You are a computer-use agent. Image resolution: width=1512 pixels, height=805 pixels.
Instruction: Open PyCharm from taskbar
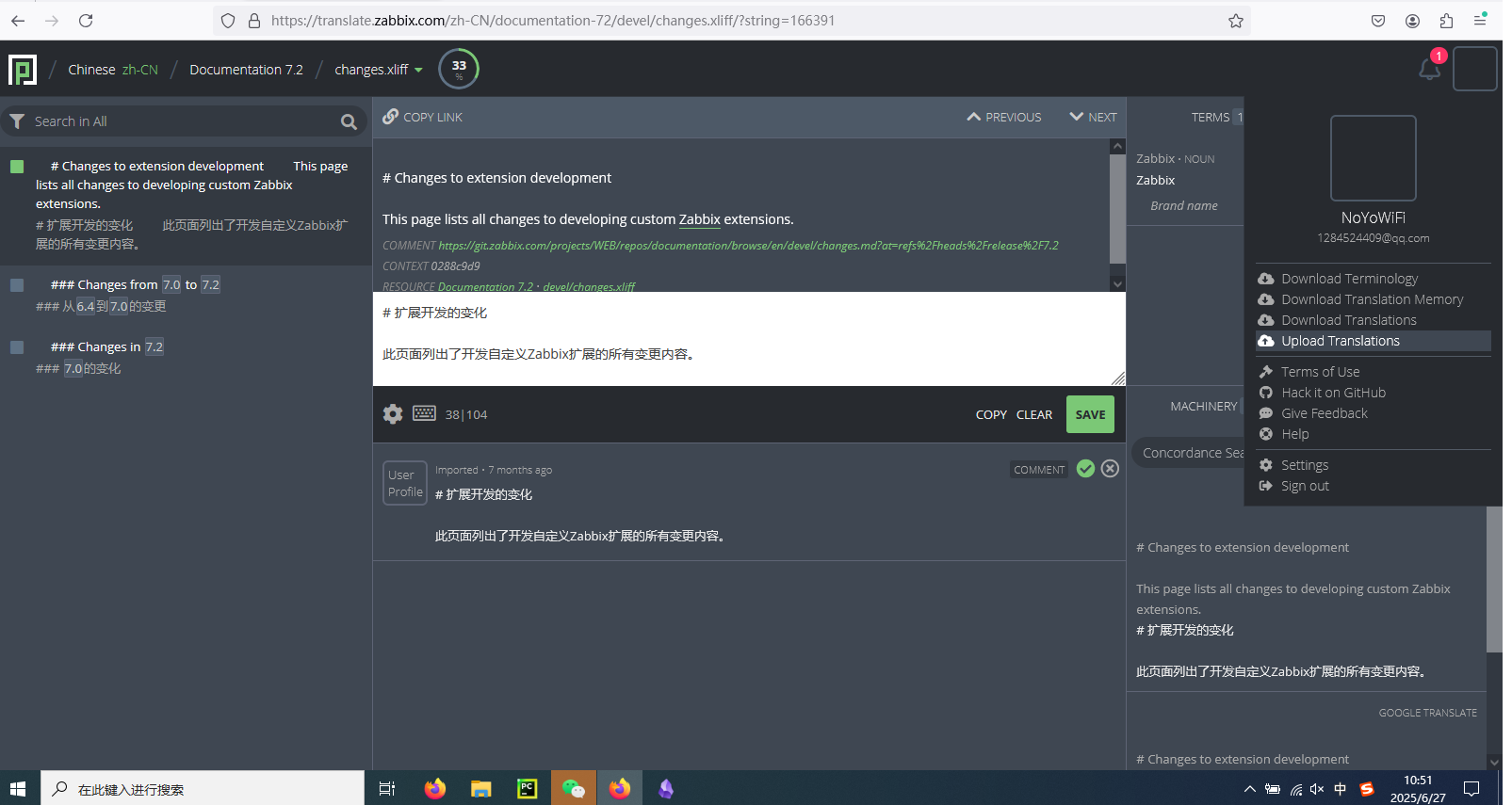pos(528,789)
